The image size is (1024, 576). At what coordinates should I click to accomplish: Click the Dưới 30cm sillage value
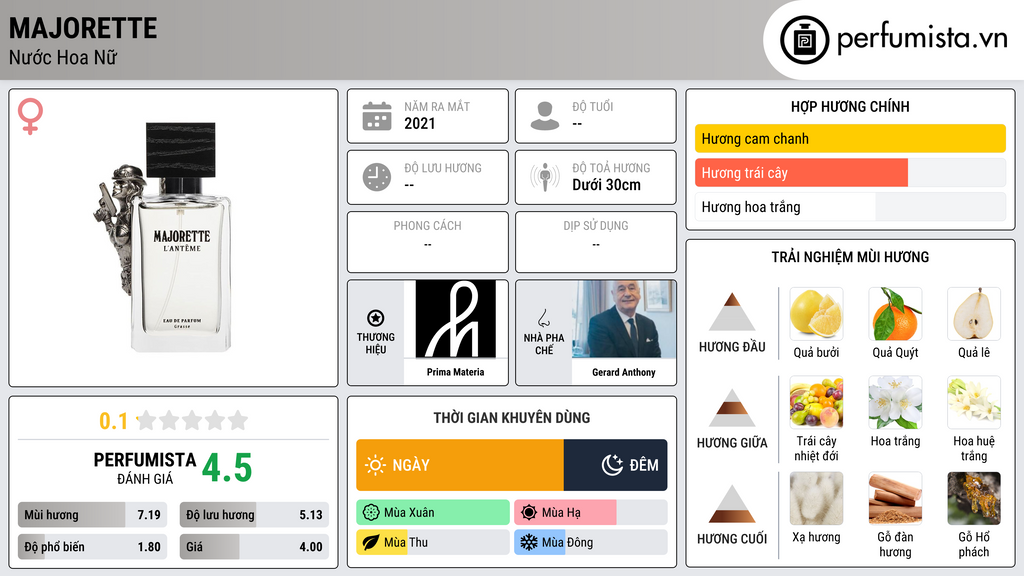(606, 185)
